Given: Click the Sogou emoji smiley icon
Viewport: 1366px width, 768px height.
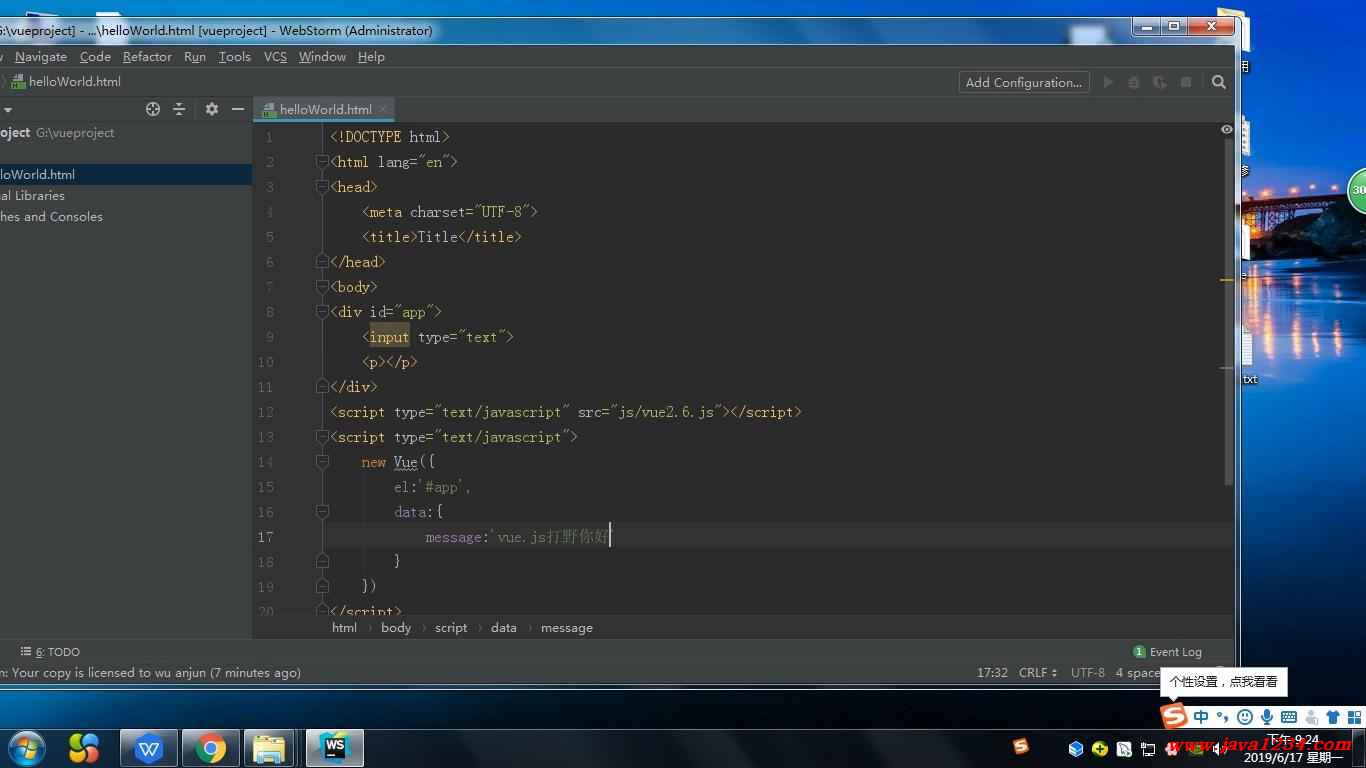Looking at the screenshot, I should tap(1245, 717).
